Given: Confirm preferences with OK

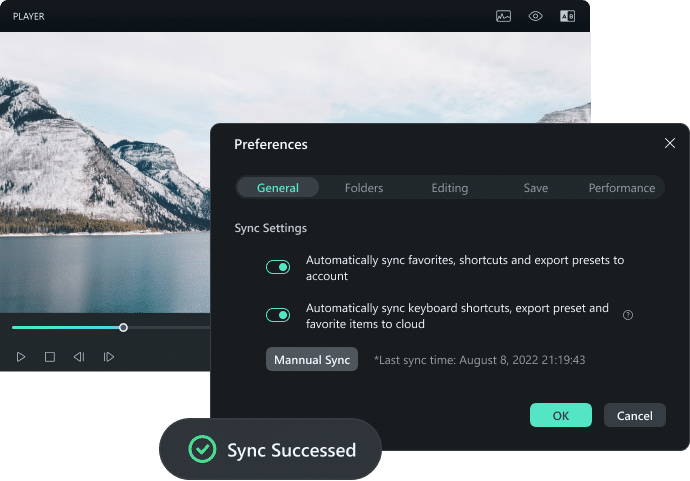Looking at the screenshot, I should click(561, 415).
